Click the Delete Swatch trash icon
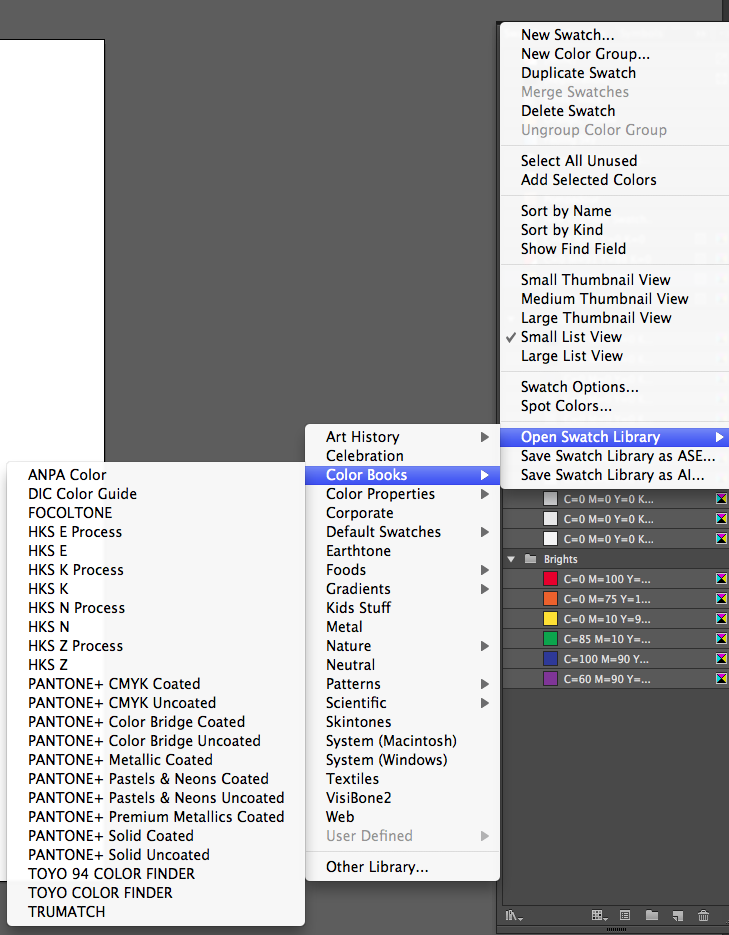Viewport: 729px width, 935px height. point(703,915)
